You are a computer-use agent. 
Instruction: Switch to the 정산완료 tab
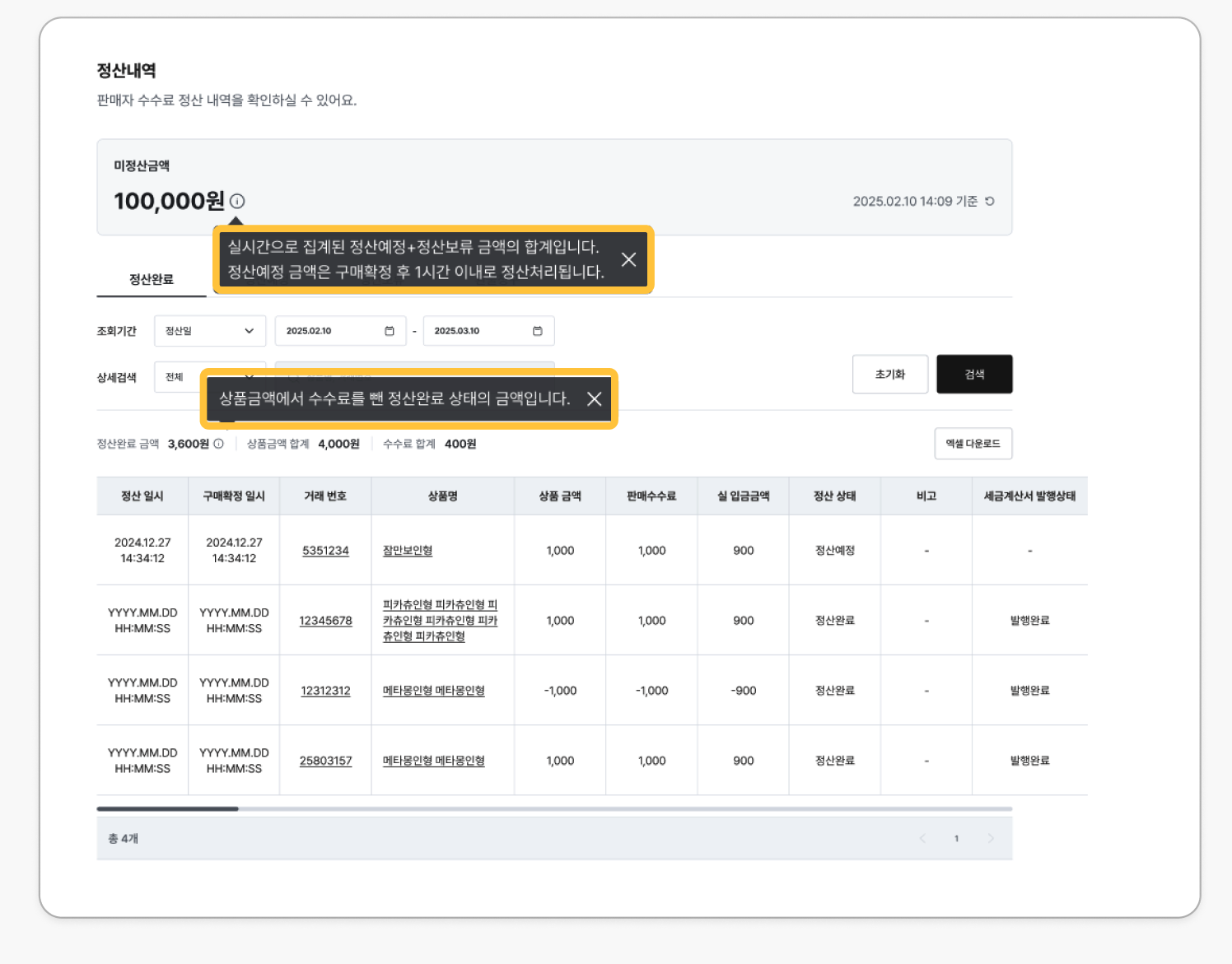(x=152, y=279)
